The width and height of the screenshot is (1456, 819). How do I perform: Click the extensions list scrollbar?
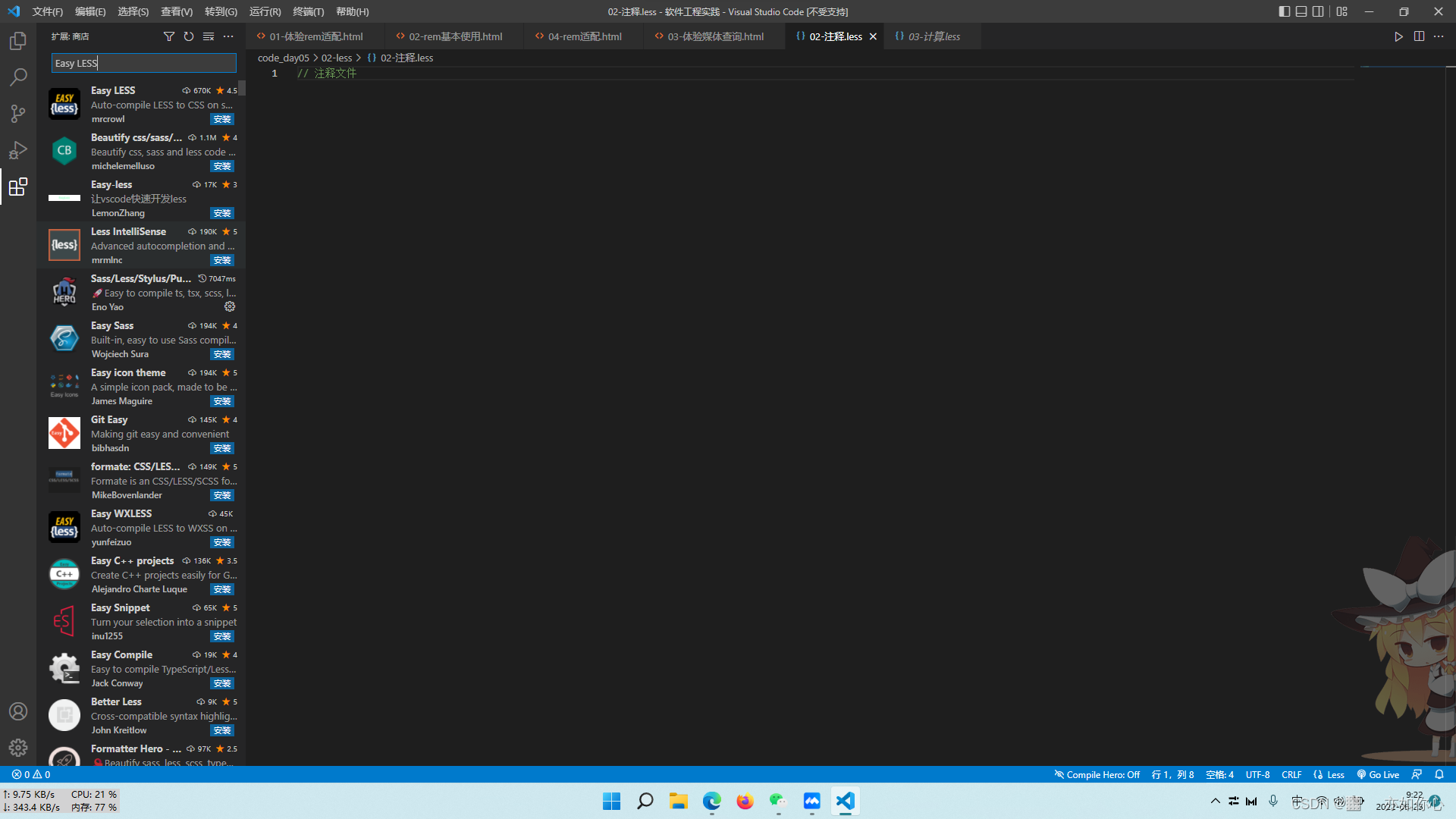(x=242, y=88)
